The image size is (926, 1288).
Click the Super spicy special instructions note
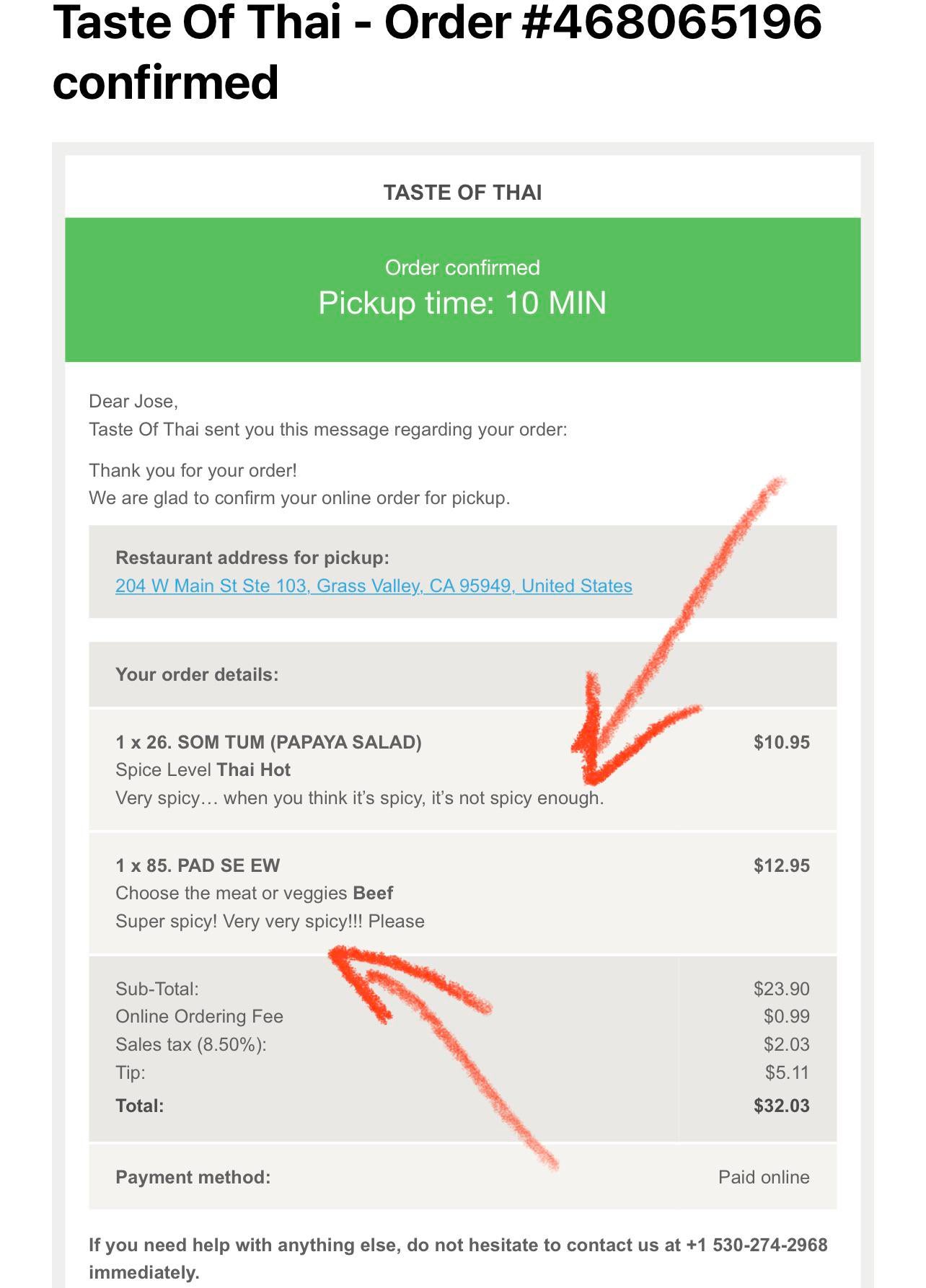point(270,921)
